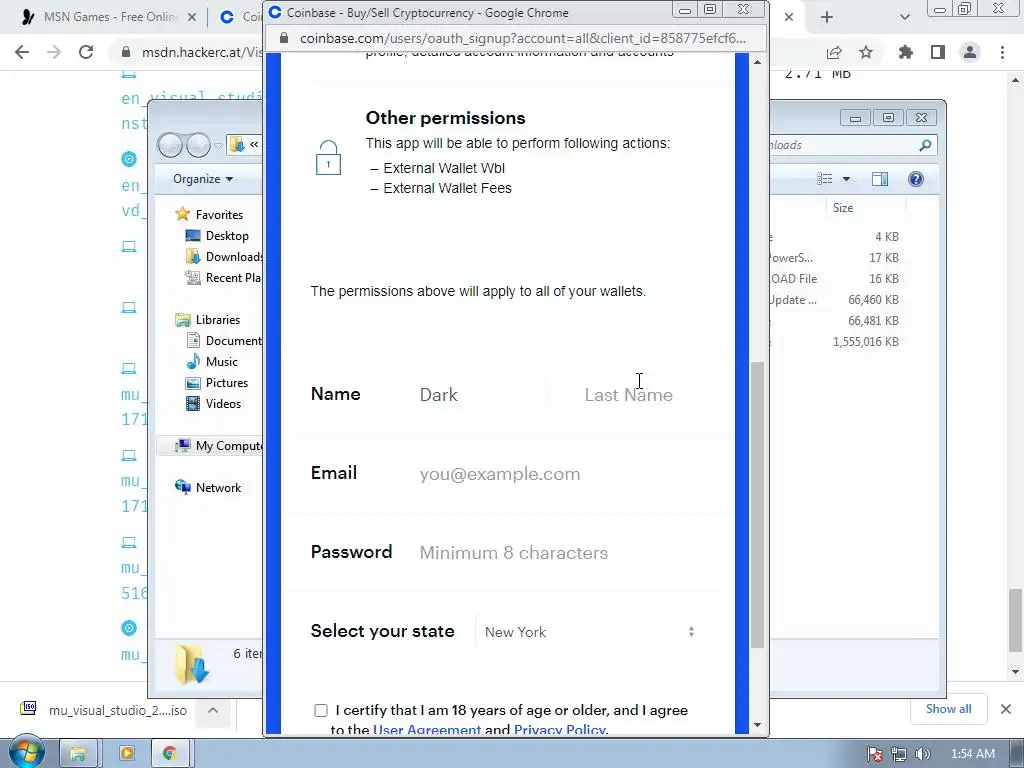
Task: Click the 66,460 KB file size entry
Action: [873, 300]
